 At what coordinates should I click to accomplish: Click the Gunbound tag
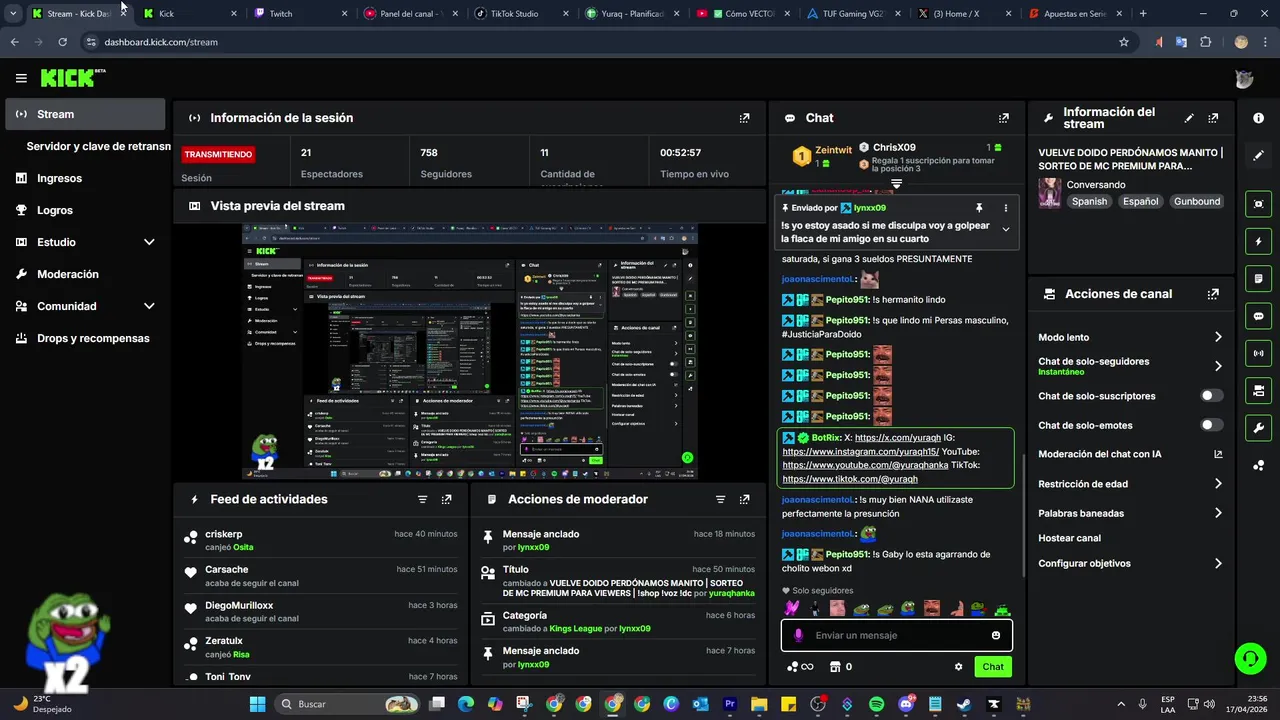[x=1197, y=201]
